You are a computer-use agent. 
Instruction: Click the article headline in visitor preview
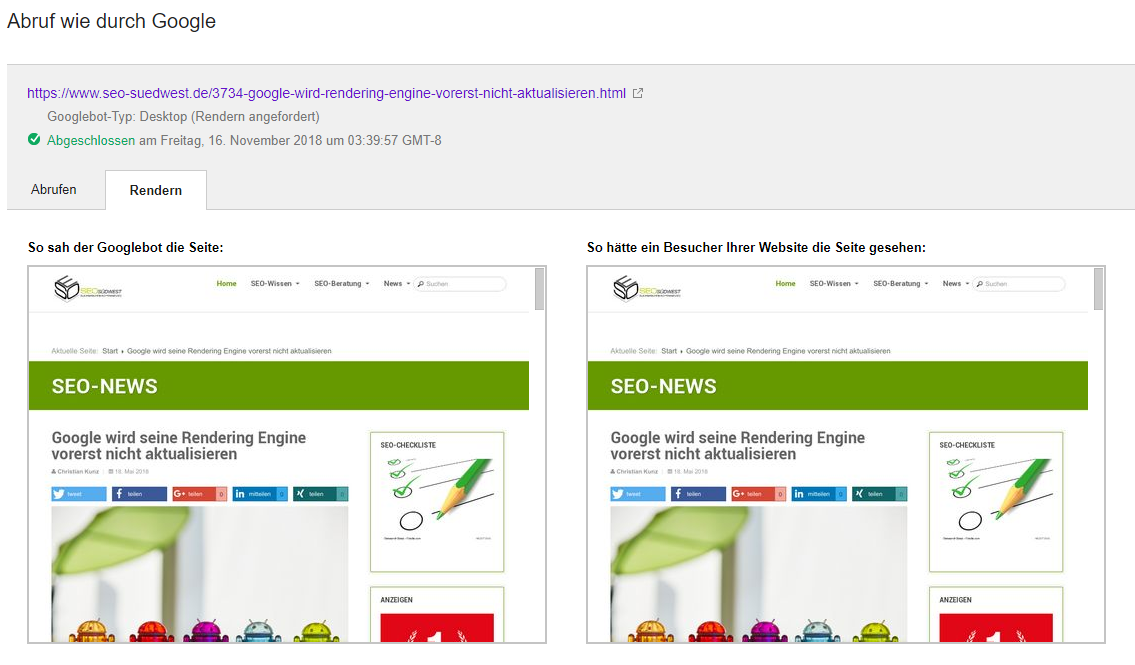(x=738, y=446)
